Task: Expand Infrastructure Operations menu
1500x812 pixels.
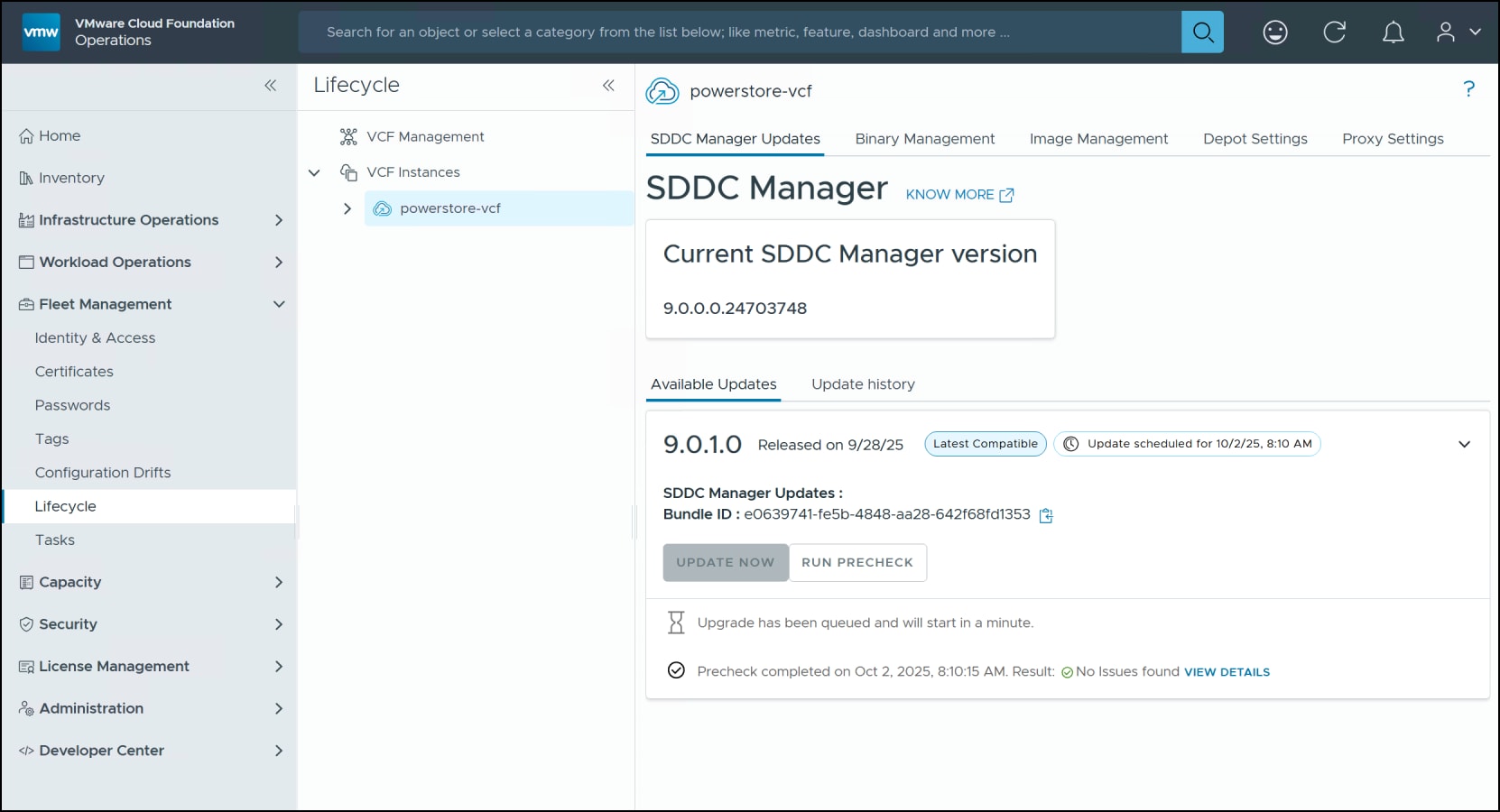Action: point(279,220)
